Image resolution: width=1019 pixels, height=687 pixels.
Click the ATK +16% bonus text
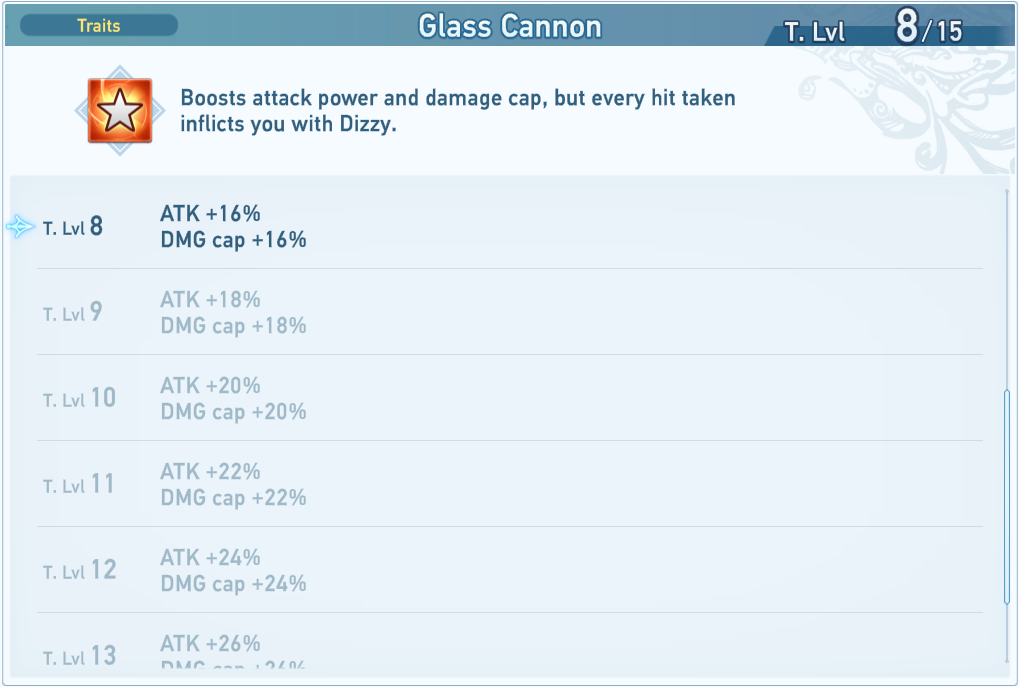(210, 213)
